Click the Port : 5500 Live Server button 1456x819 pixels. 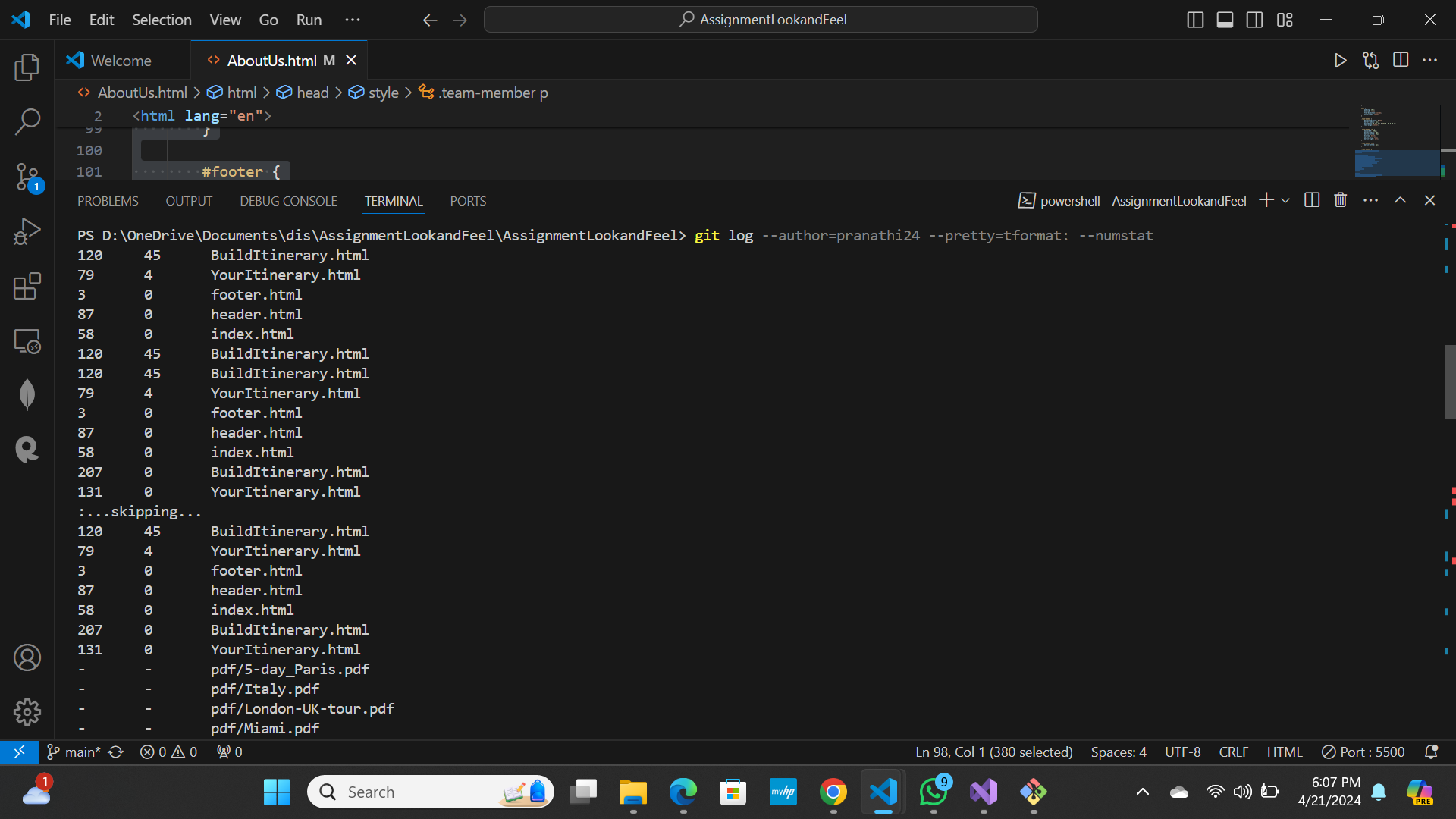(1363, 752)
